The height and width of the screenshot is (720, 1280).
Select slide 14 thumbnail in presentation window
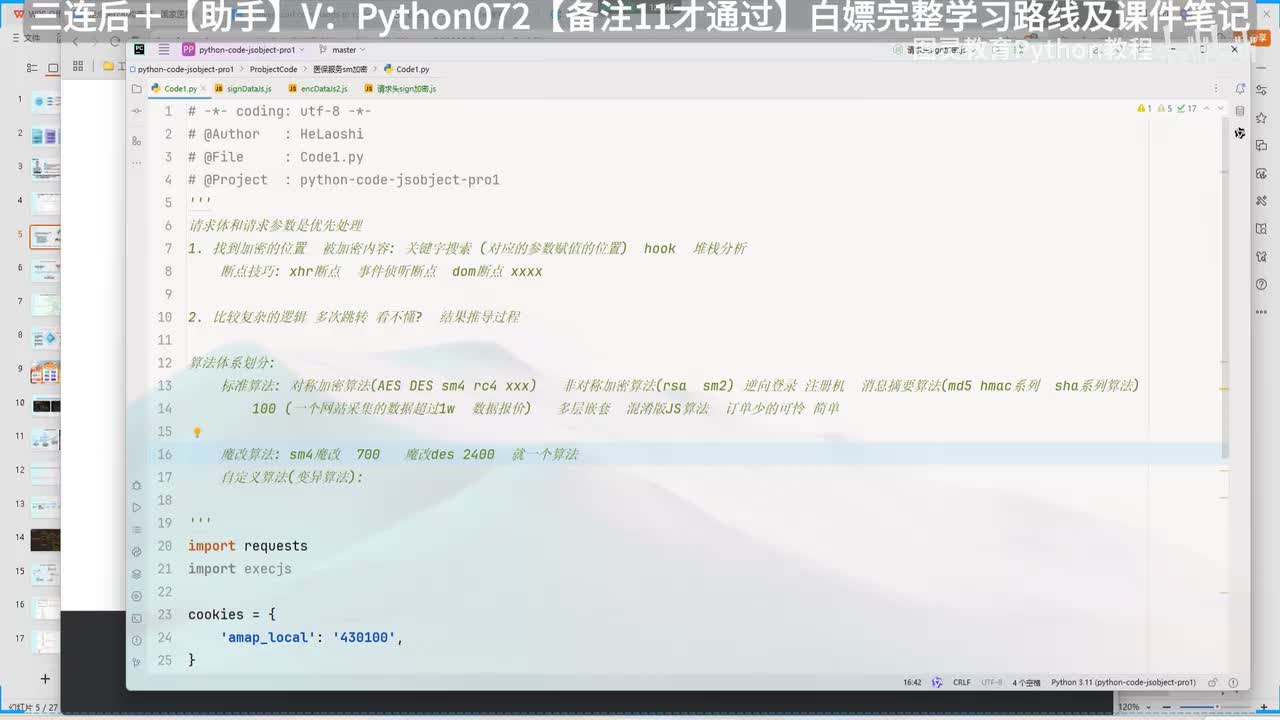click(45, 540)
